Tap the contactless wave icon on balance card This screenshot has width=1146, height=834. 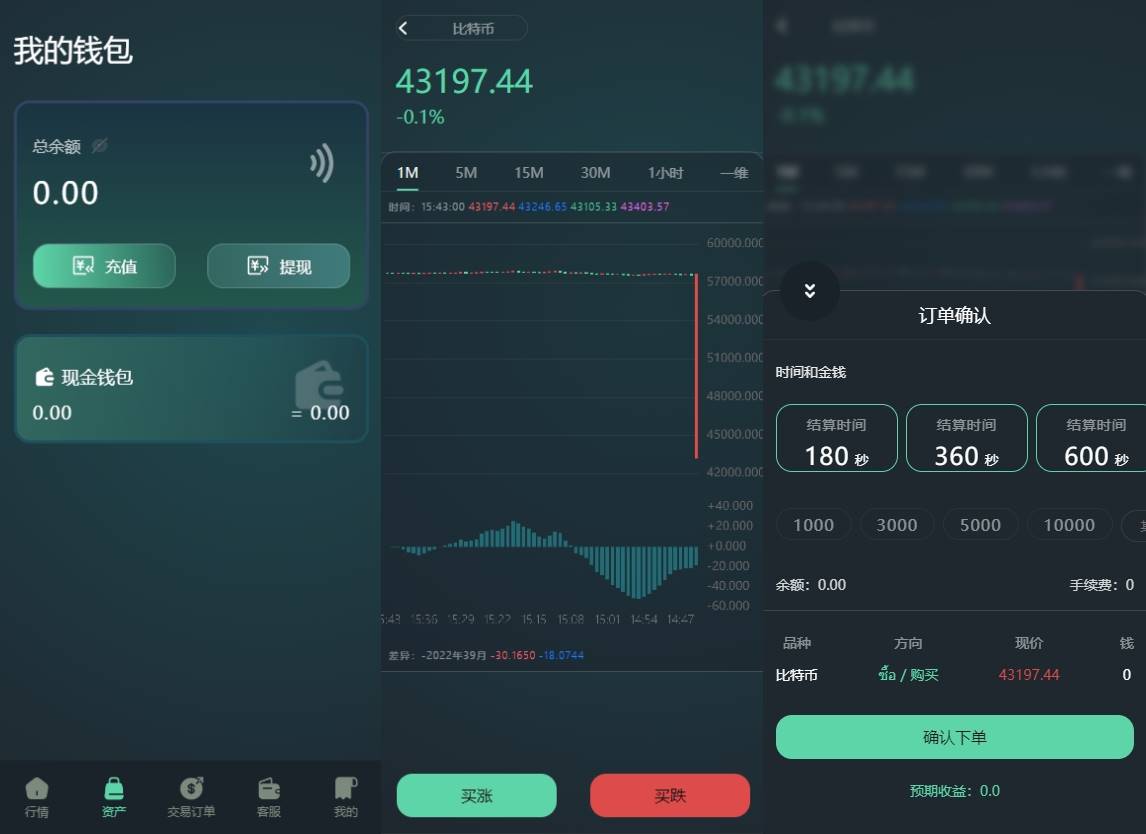point(321,163)
